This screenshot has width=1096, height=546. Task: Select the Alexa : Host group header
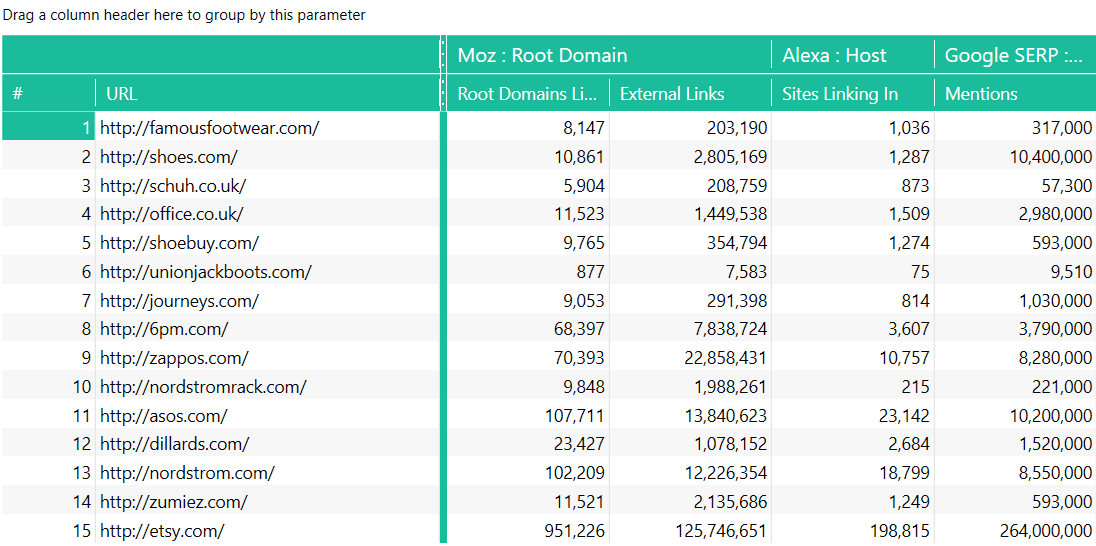click(853, 55)
